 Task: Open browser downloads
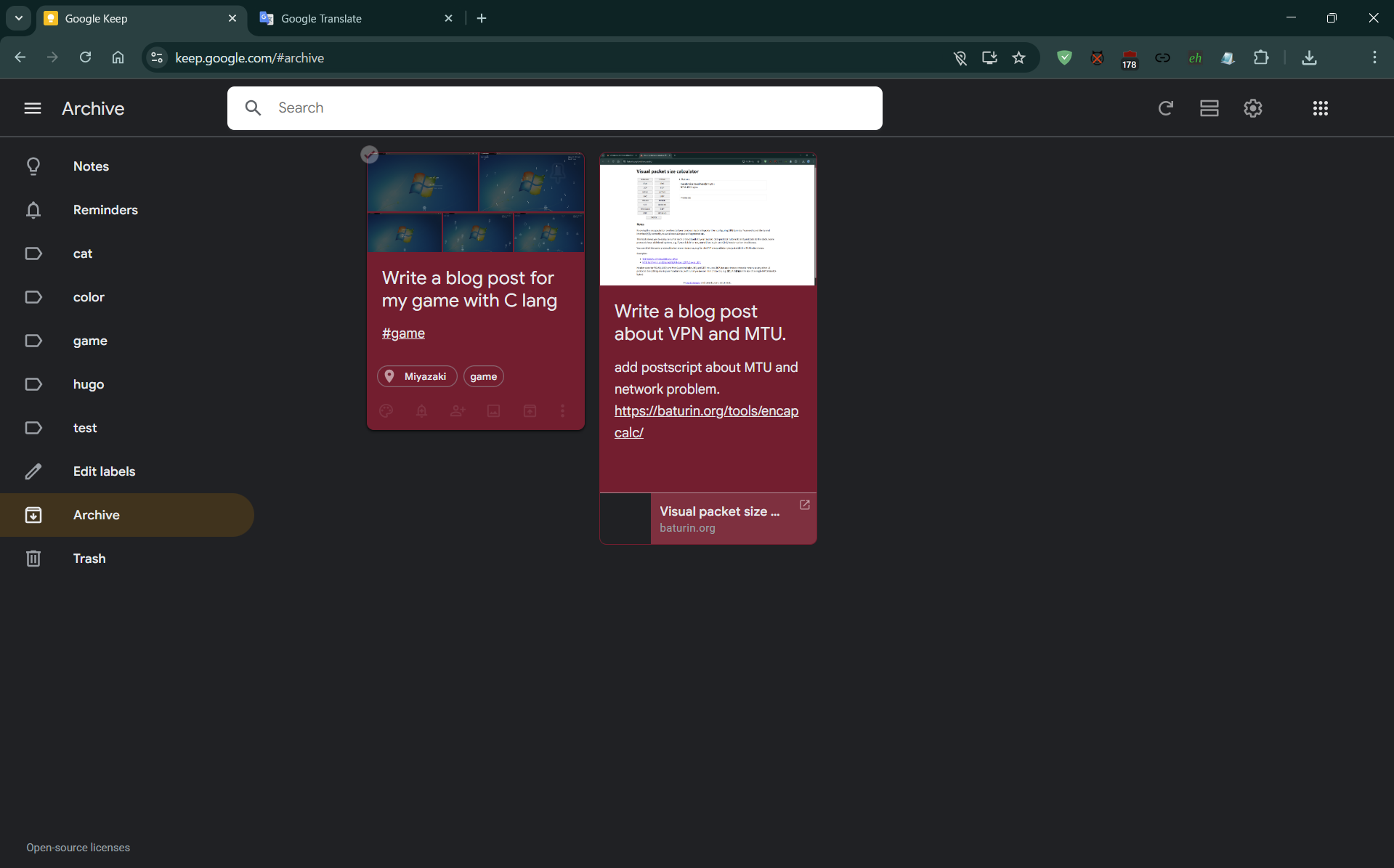pyautogui.click(x=1309, y=57)
